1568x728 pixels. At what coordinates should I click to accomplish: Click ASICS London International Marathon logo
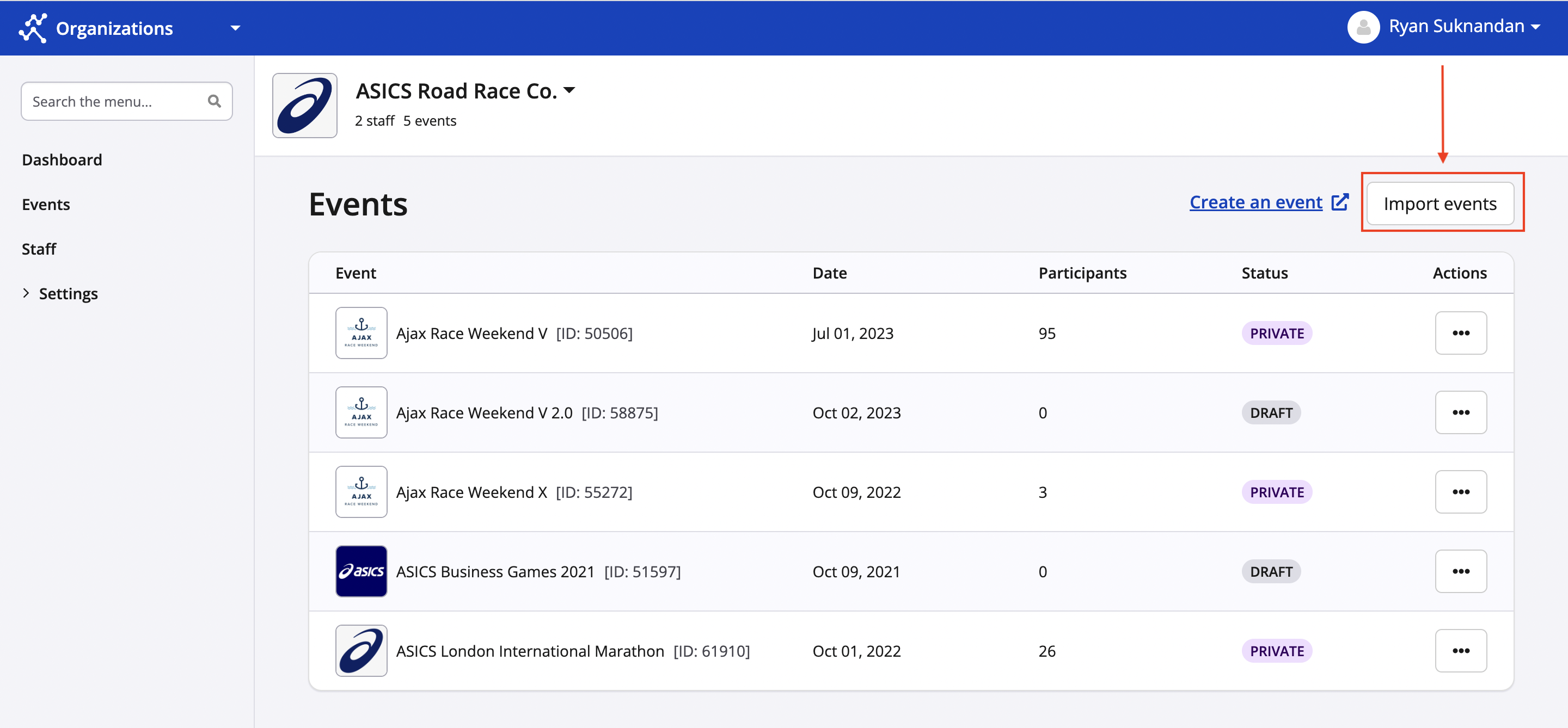(x=362, y=651)
